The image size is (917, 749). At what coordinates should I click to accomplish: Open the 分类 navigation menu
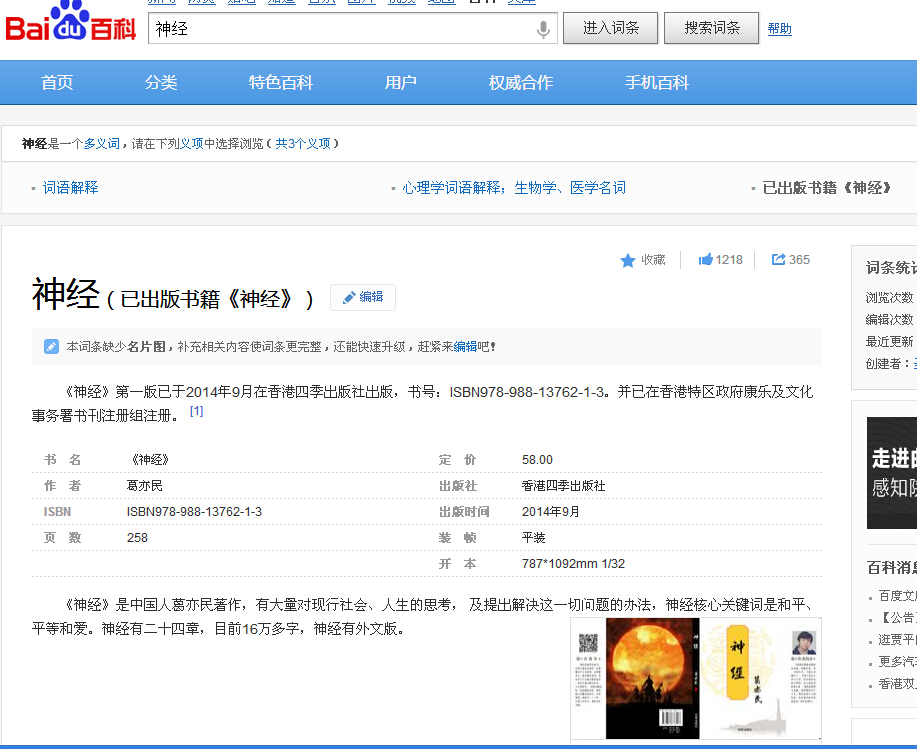point(161,83)
